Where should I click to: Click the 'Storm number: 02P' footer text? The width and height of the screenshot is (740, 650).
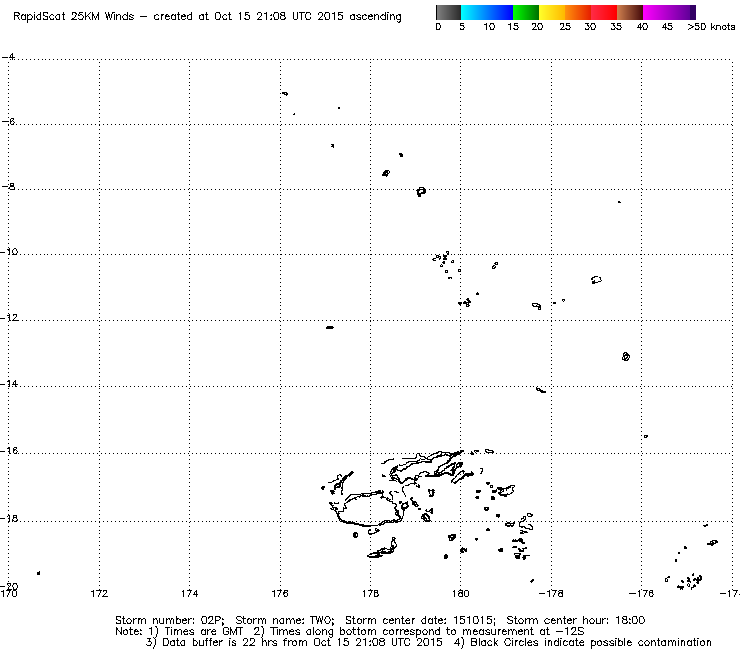[169, 620]
